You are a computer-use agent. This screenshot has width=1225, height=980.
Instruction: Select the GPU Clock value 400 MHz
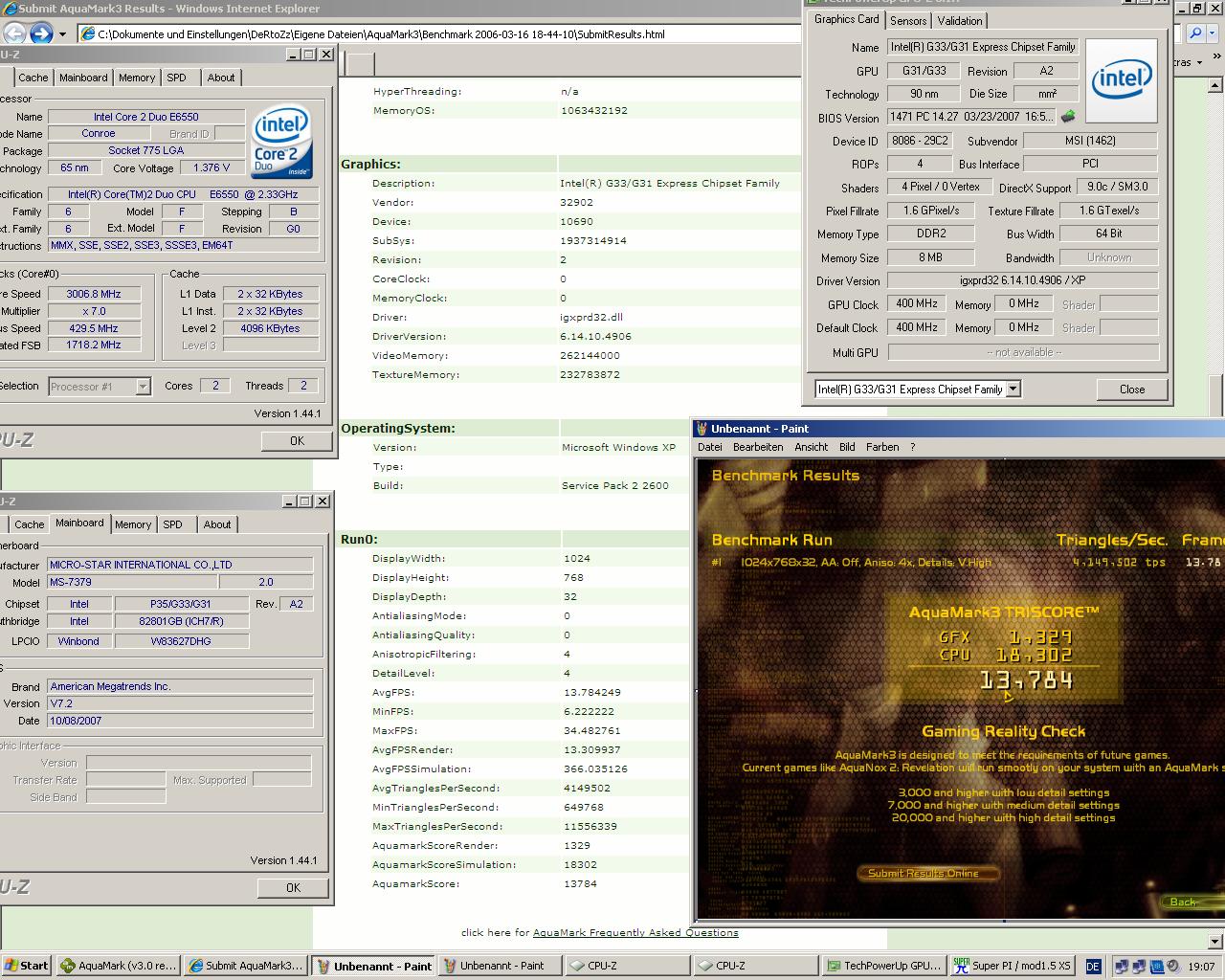(x=916, y=303)
